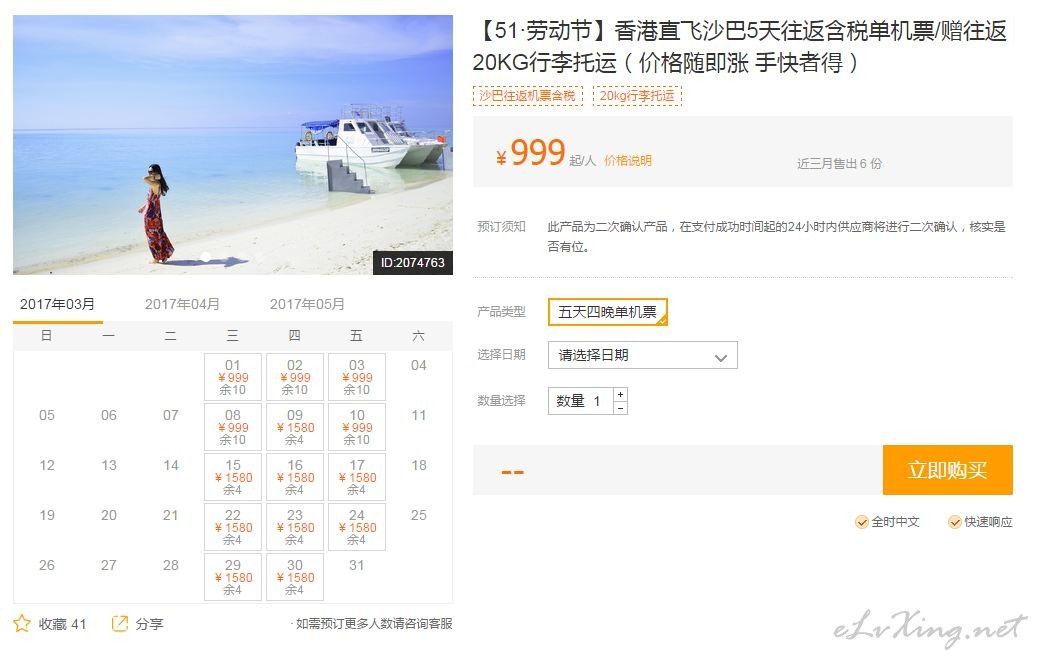This screenshot has height=662, width=1038.
Task: Switch to the 2017年04月 tab
Action: pyautogui.click(x=182, y=304)
